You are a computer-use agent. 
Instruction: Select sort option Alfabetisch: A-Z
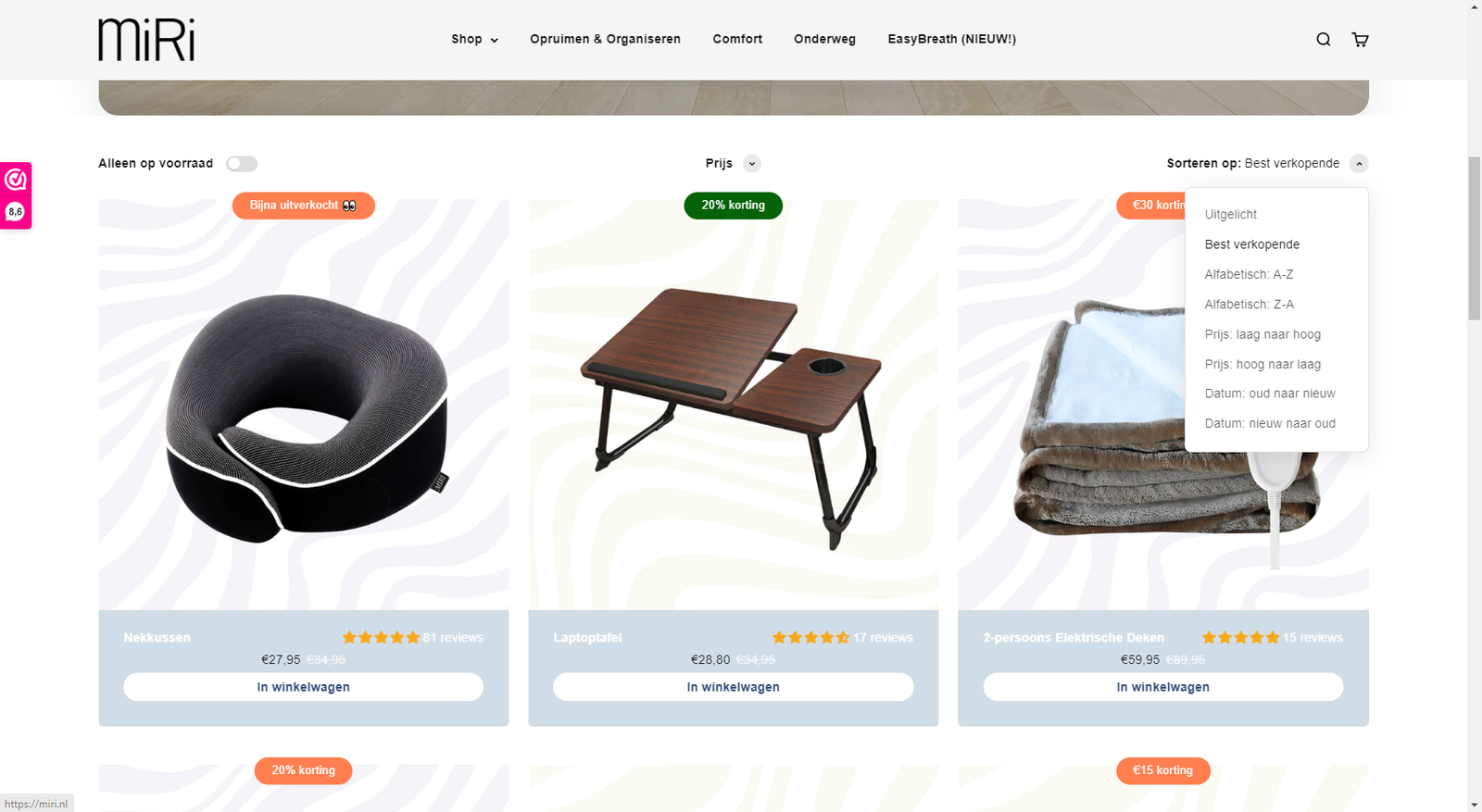(1249, 274)
